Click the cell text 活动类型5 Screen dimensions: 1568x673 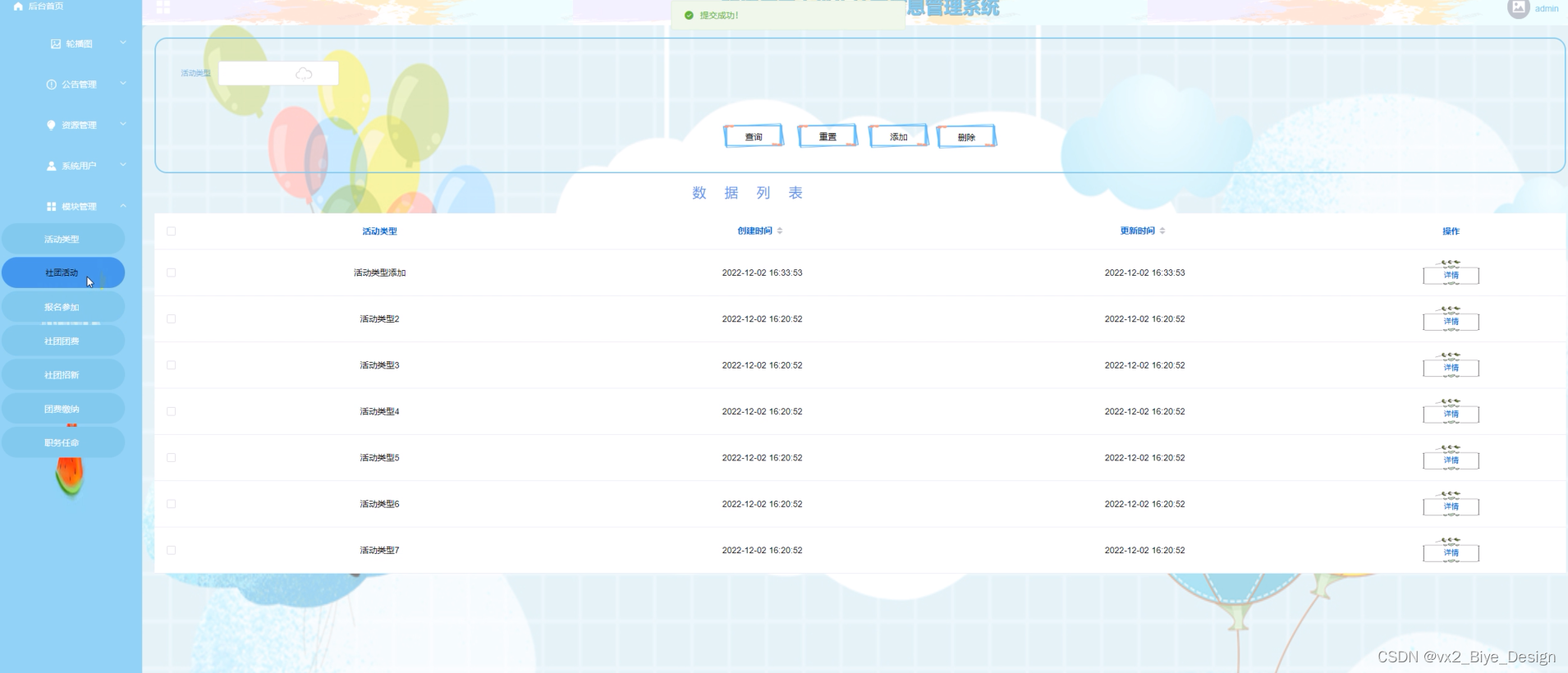click(379, 458)
